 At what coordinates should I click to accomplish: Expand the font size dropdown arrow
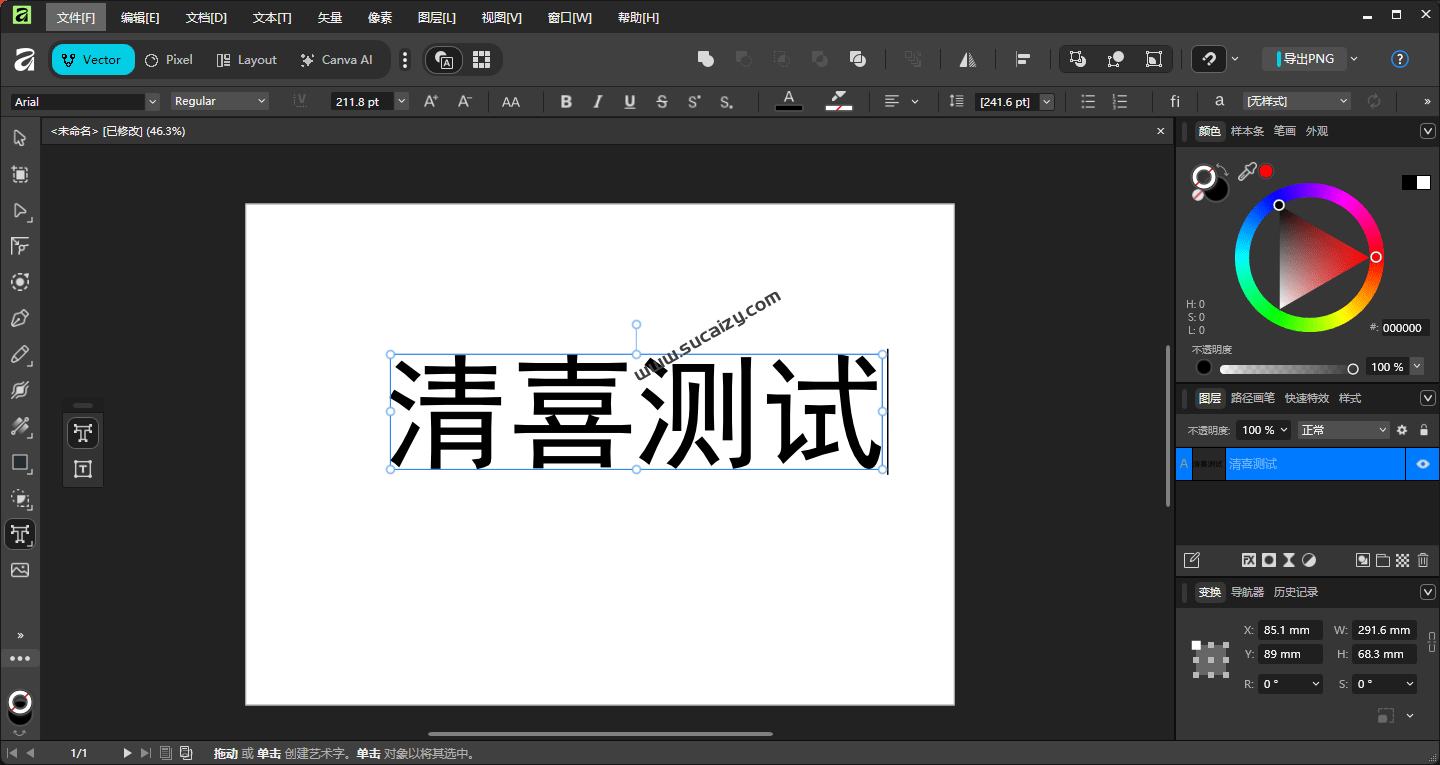coord(401,101)
